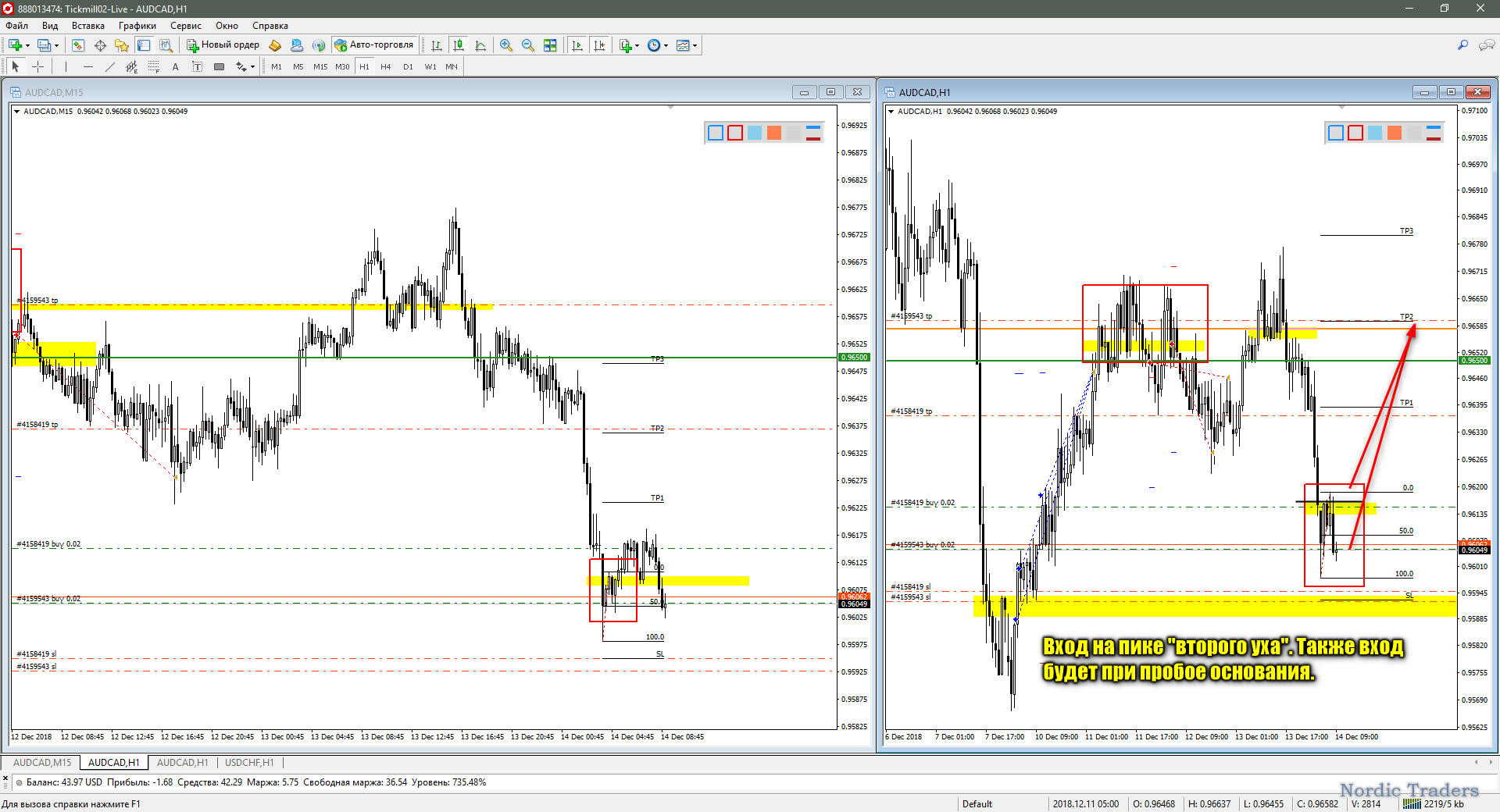Click the Default profile in status bar
This screenshot has height=812, width=1500.
(977, 804)
